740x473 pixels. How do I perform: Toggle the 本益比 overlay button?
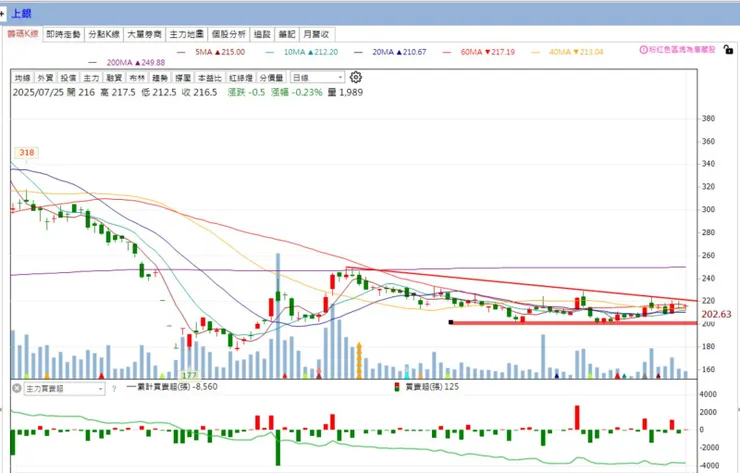click(x=210, y=77)
